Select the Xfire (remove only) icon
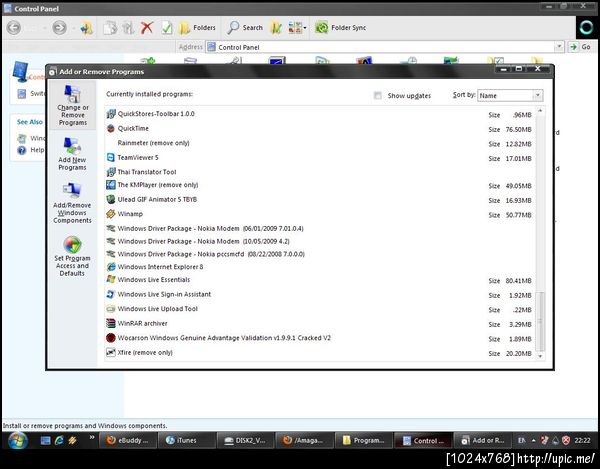Viewport: 600px width, 469px height. click(x=111, y=352)
